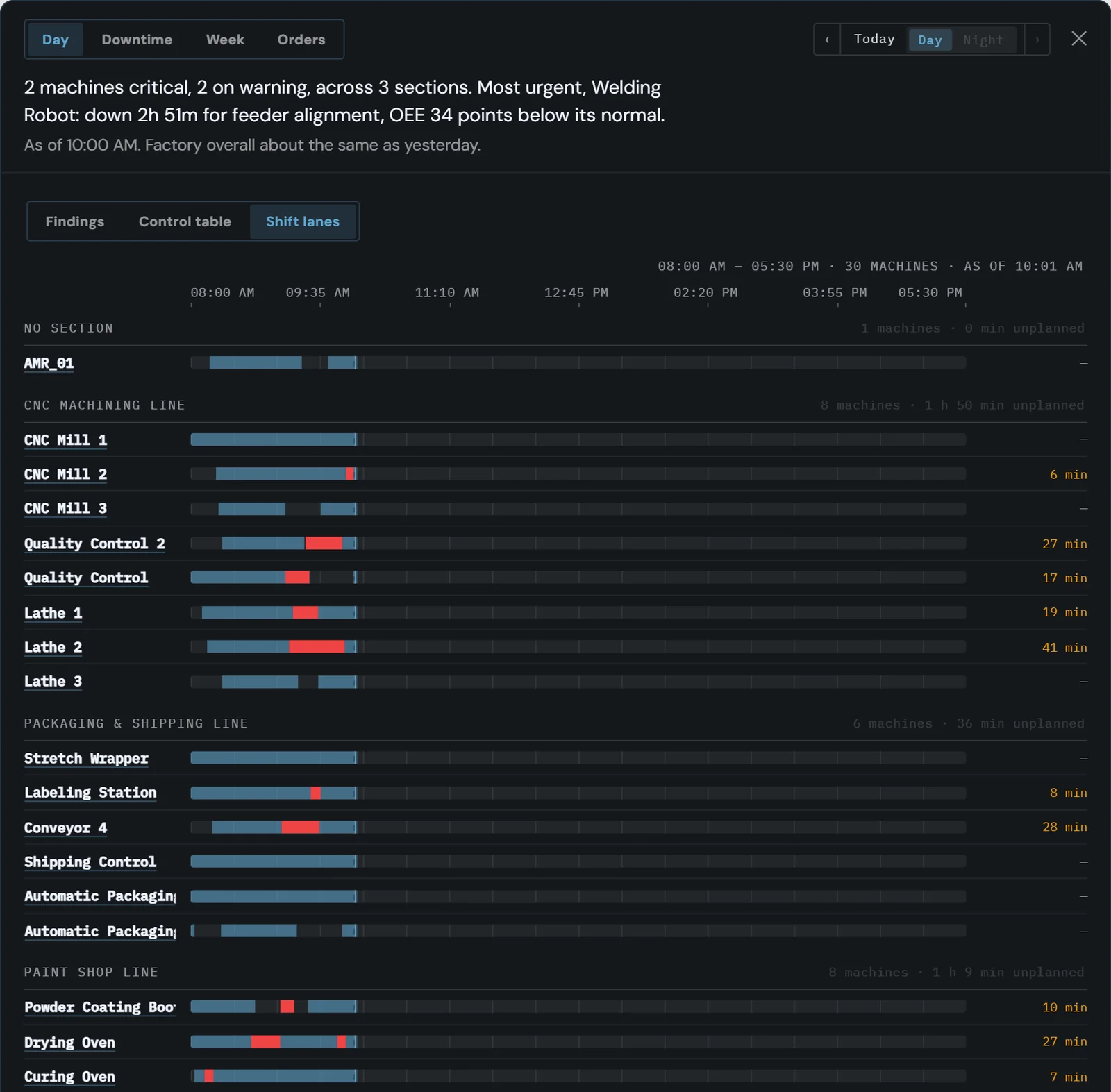Open Shipping Control machine link
This screenshot has height=1092, width=1111.
(x=90, y=862)
